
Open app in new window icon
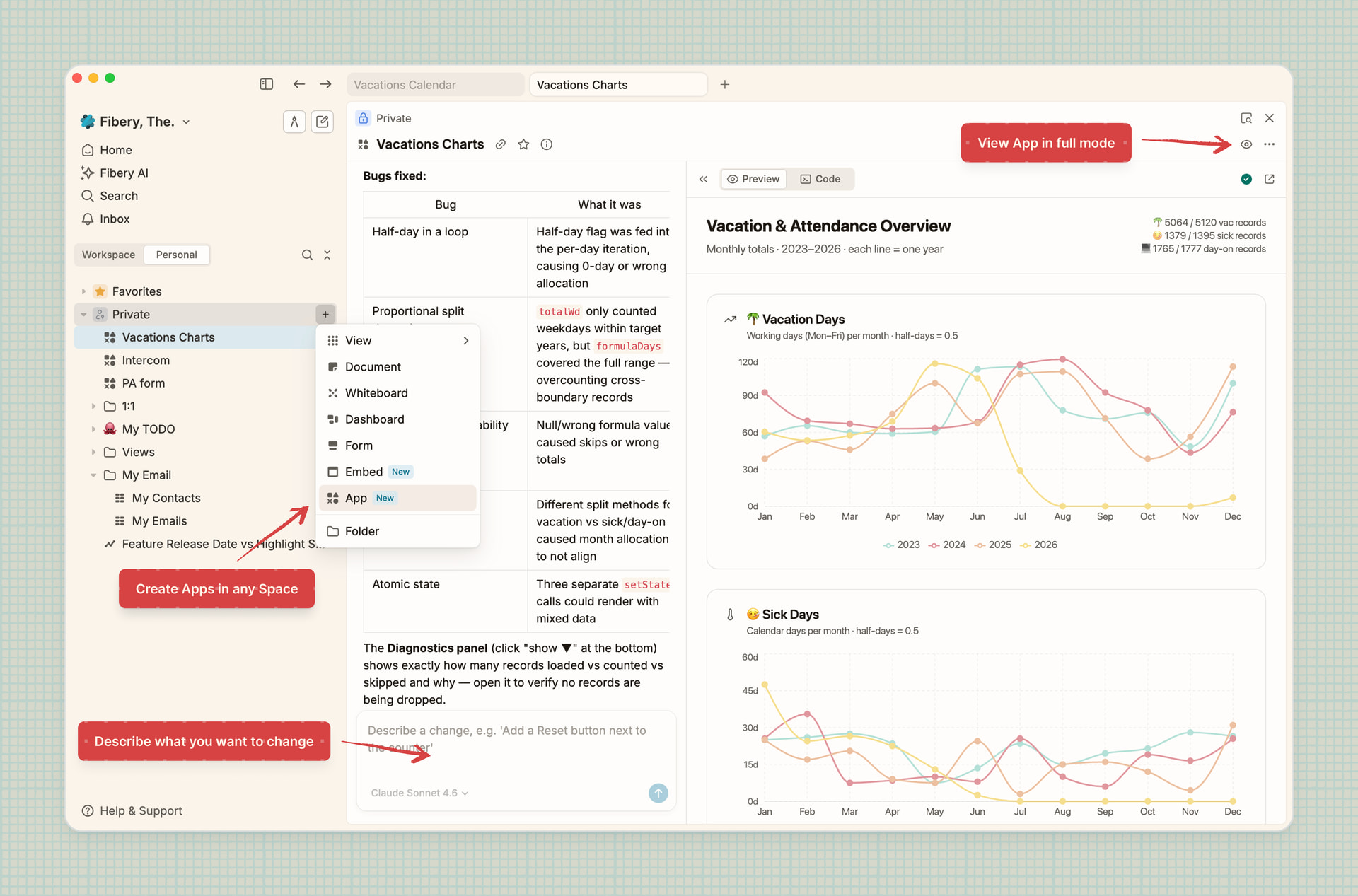[1270, 179]
